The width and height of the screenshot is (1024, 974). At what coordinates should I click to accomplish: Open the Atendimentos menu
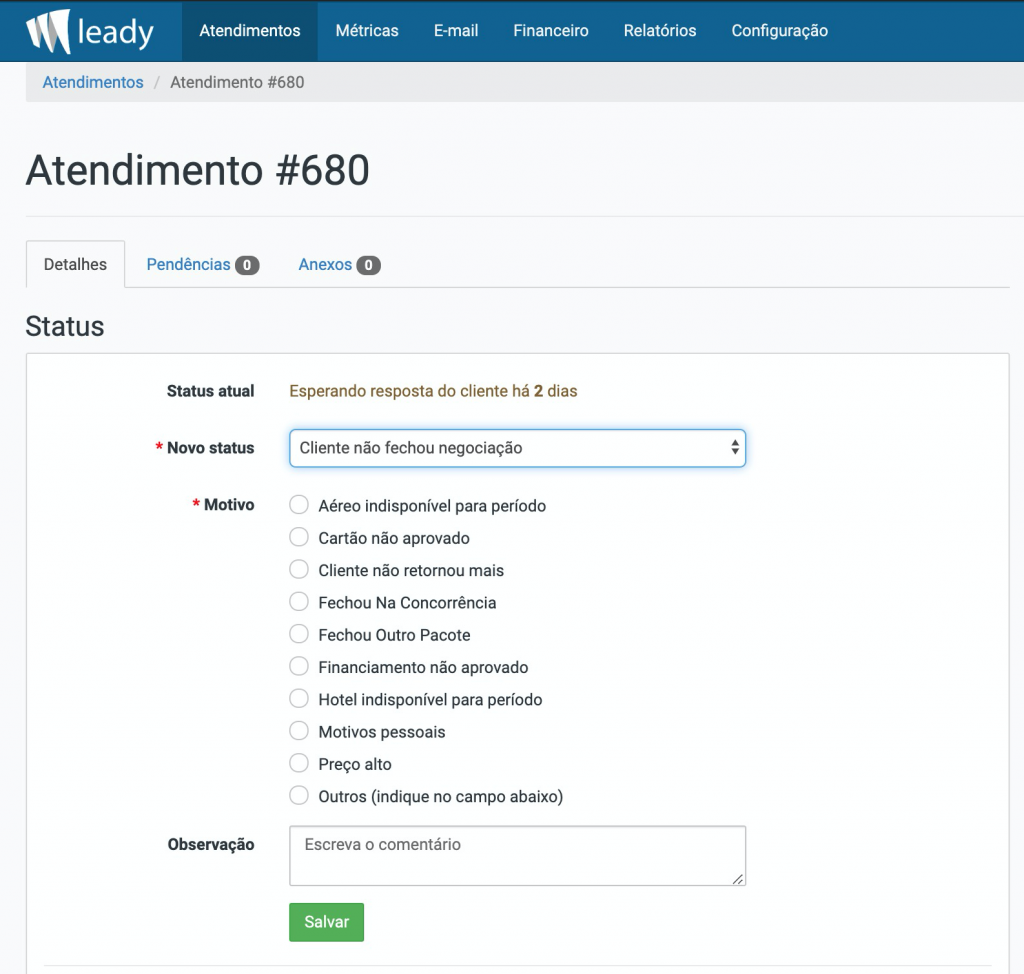click(x=249, y=31)
